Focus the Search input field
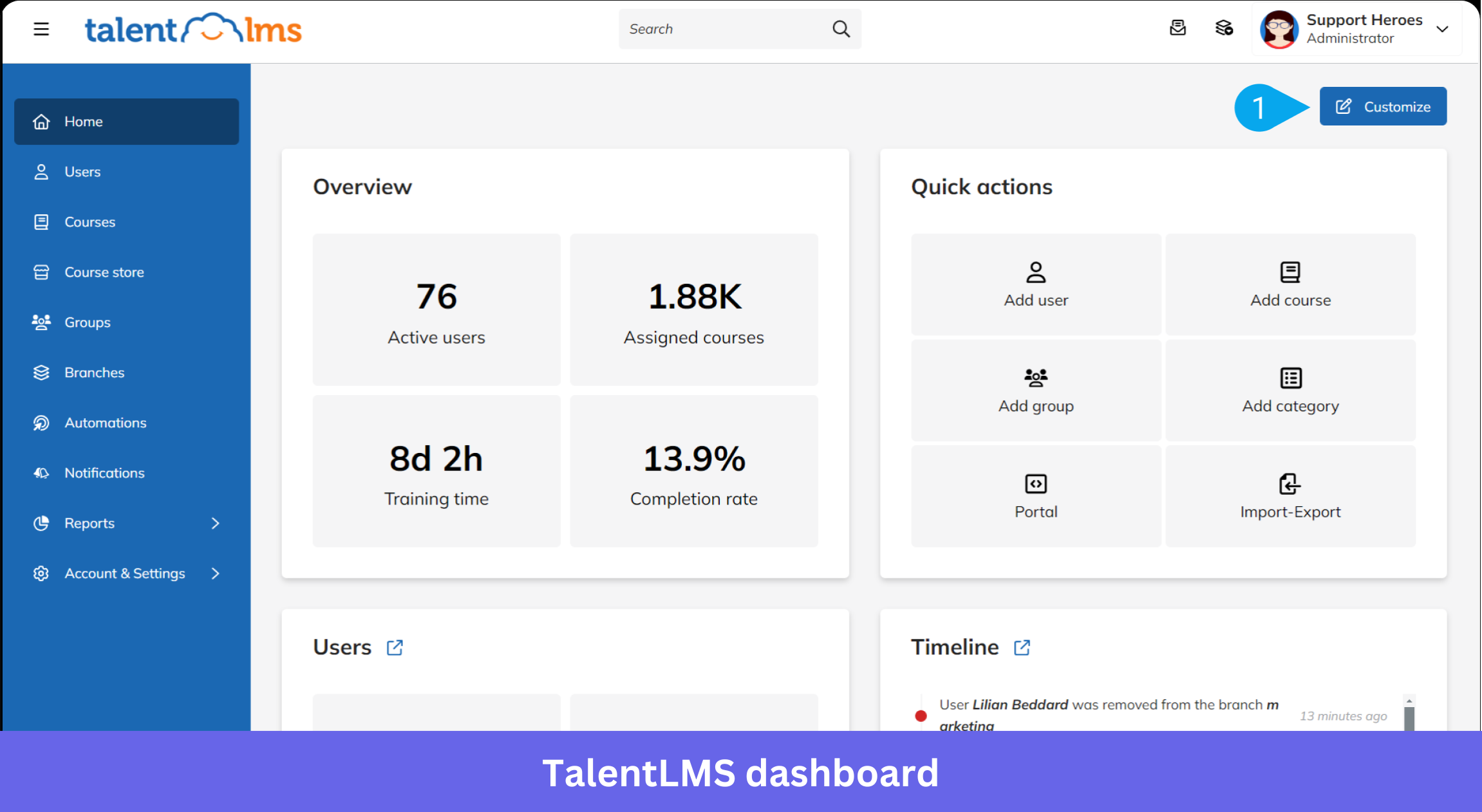Screen dimensions: 1482x812 [x=740, y=29]
